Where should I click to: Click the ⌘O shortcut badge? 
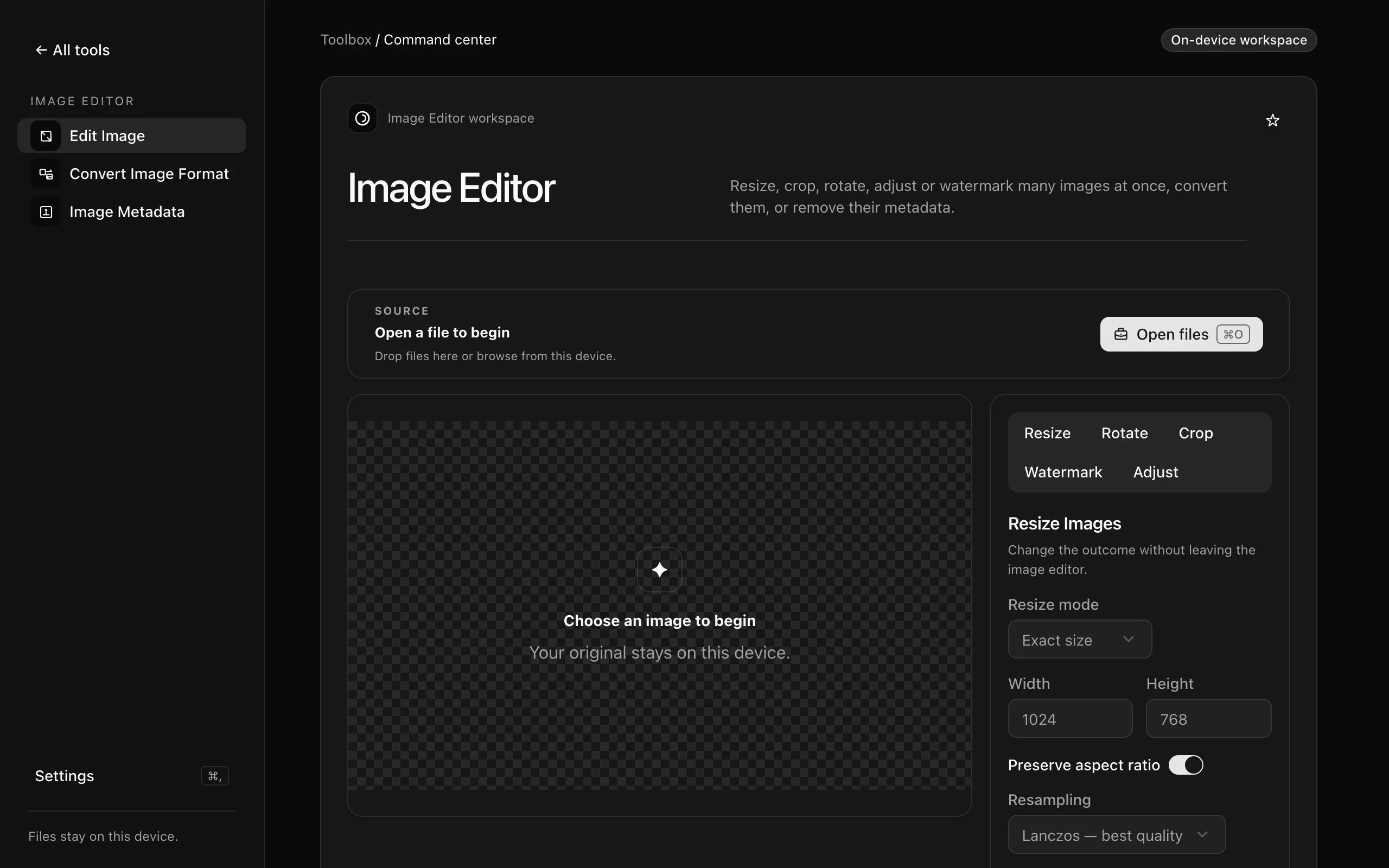[x=1233, y=334]
